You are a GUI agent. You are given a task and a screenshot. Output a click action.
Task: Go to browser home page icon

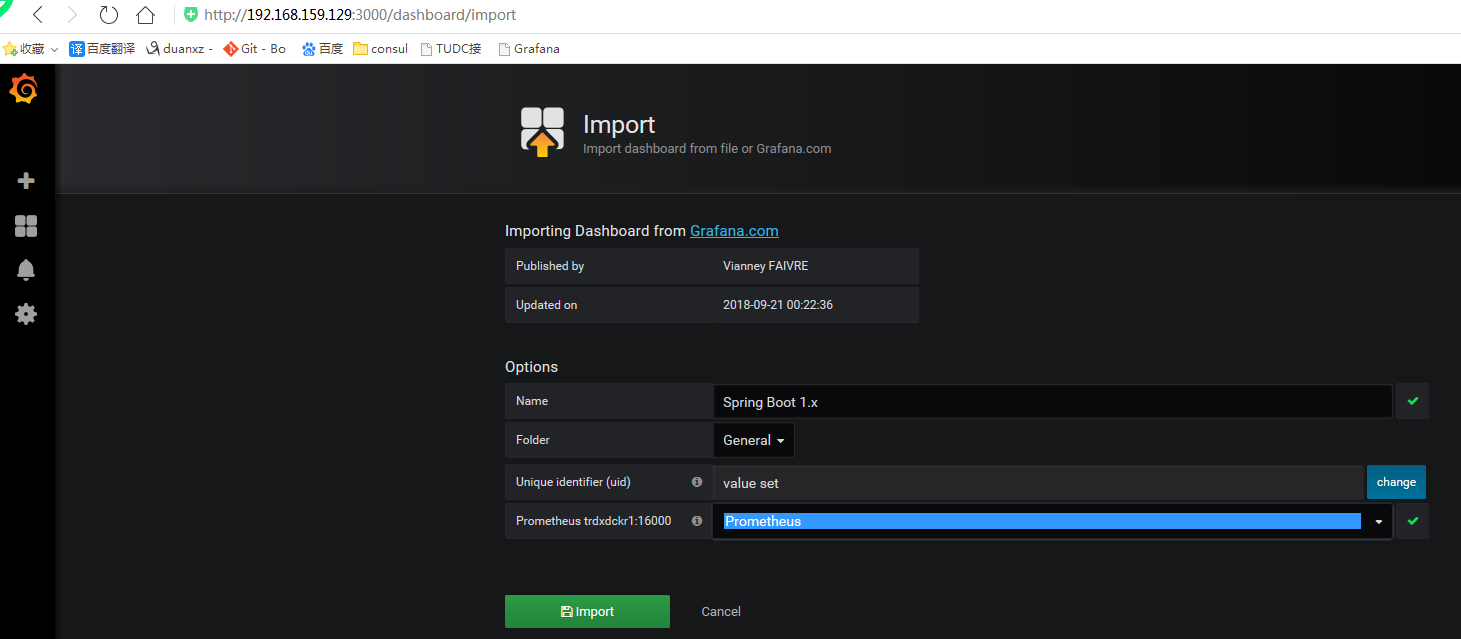pyautogui.click(x=145, y=15)
